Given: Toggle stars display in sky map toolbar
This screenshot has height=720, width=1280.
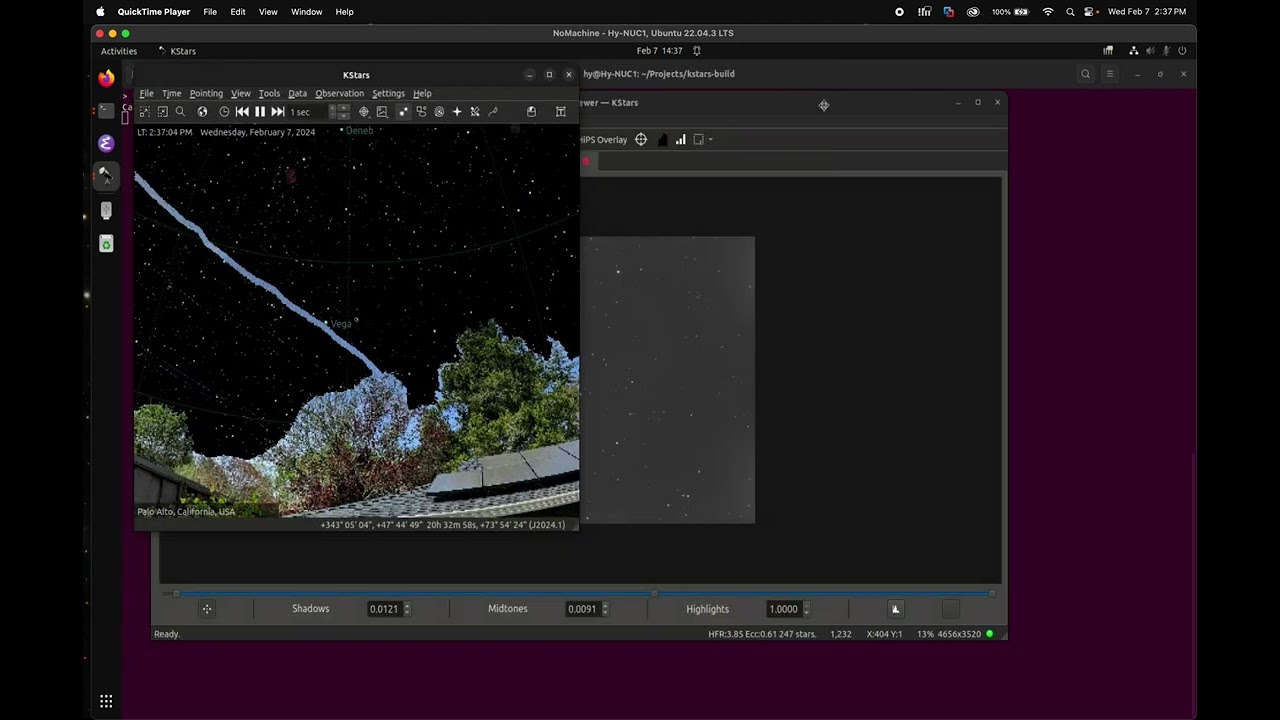Looking at the screenshot, I should (402, 112).
